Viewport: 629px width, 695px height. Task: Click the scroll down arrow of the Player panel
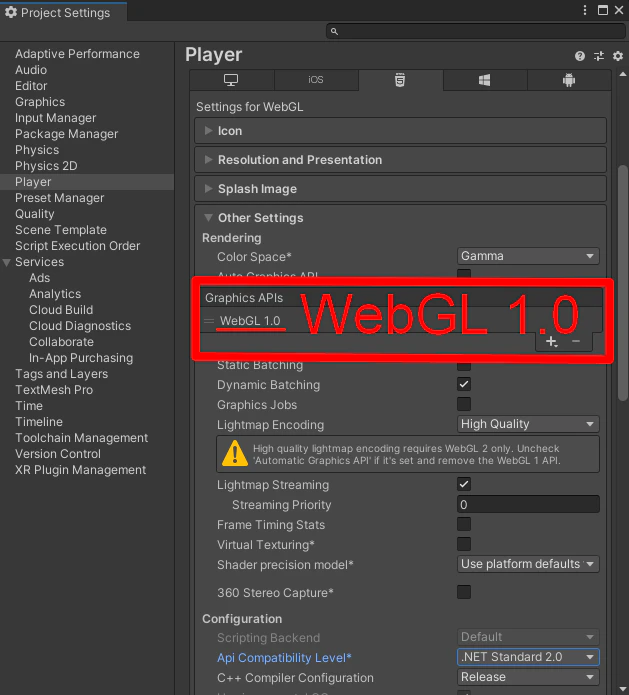(x=623, y=688)
